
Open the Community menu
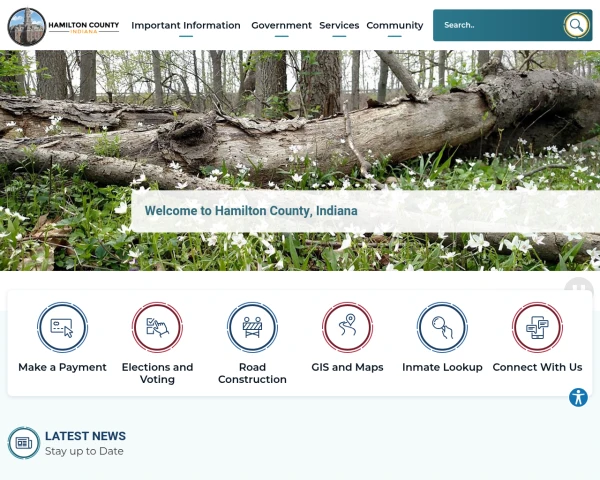395,25
